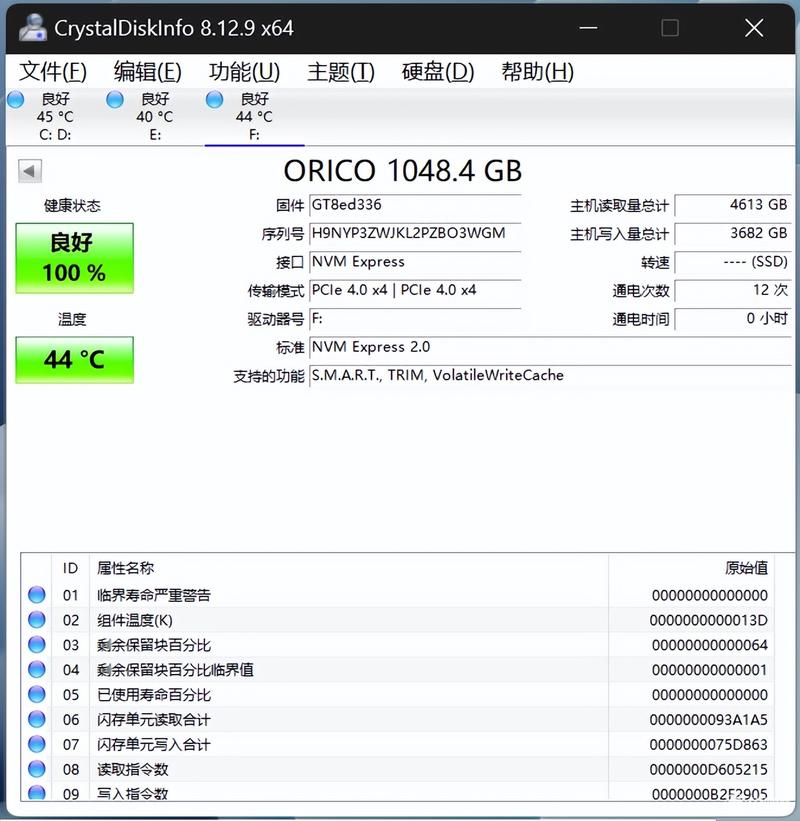Image resolution: width=800 pixels, height=821 pixels.
Task: Click raw value 000000000064
Action: coord(710,645)
